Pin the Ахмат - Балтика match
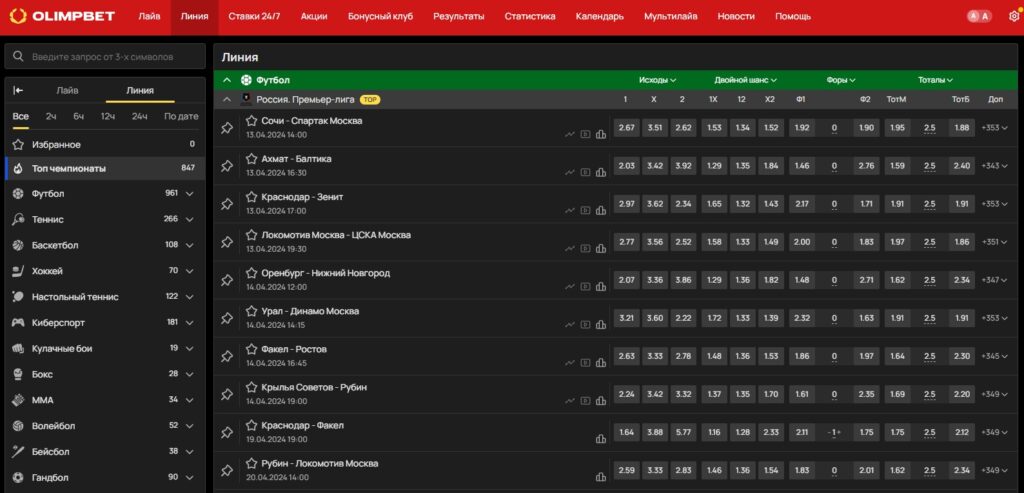1024x493 pixels. (x=227, y=166)
